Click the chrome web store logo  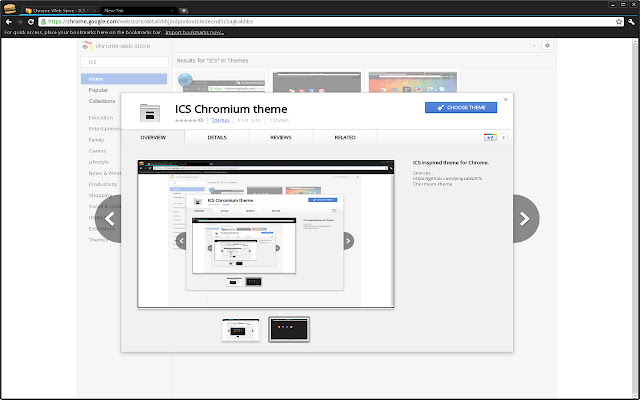pyautogui.click(x=117, y=46)
